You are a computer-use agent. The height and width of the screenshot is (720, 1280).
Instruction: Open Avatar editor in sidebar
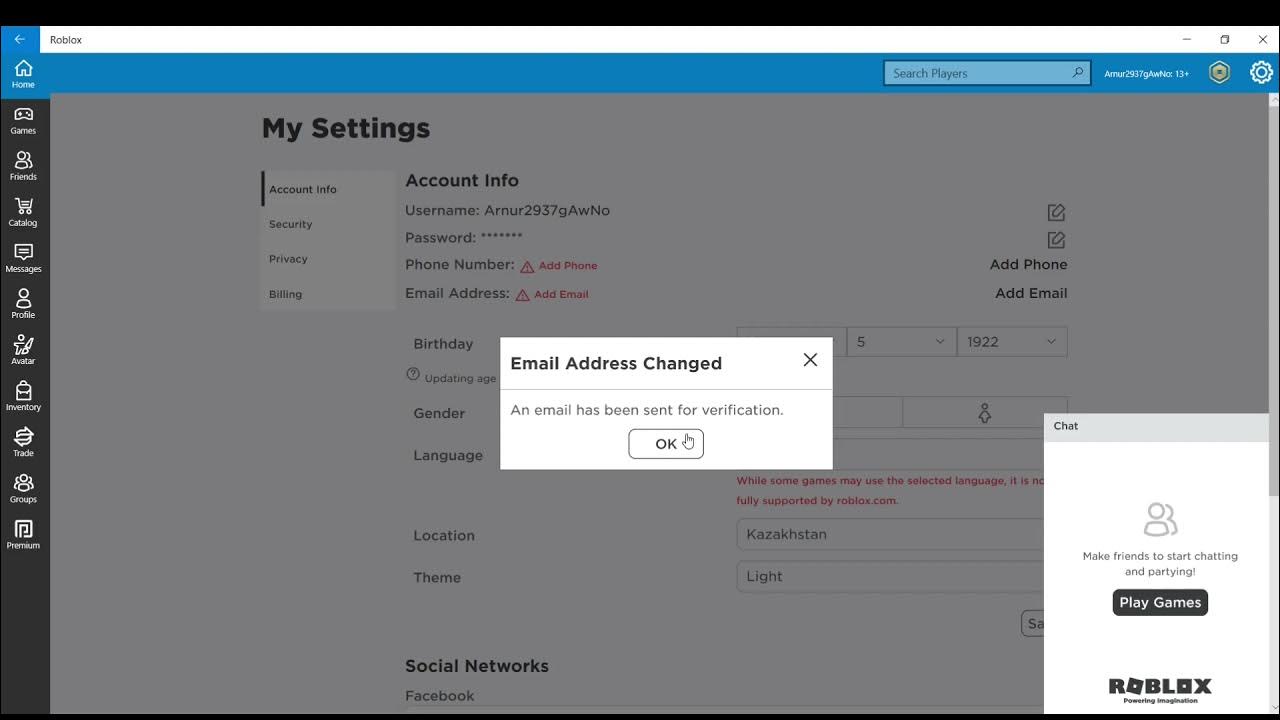point(23,350)
